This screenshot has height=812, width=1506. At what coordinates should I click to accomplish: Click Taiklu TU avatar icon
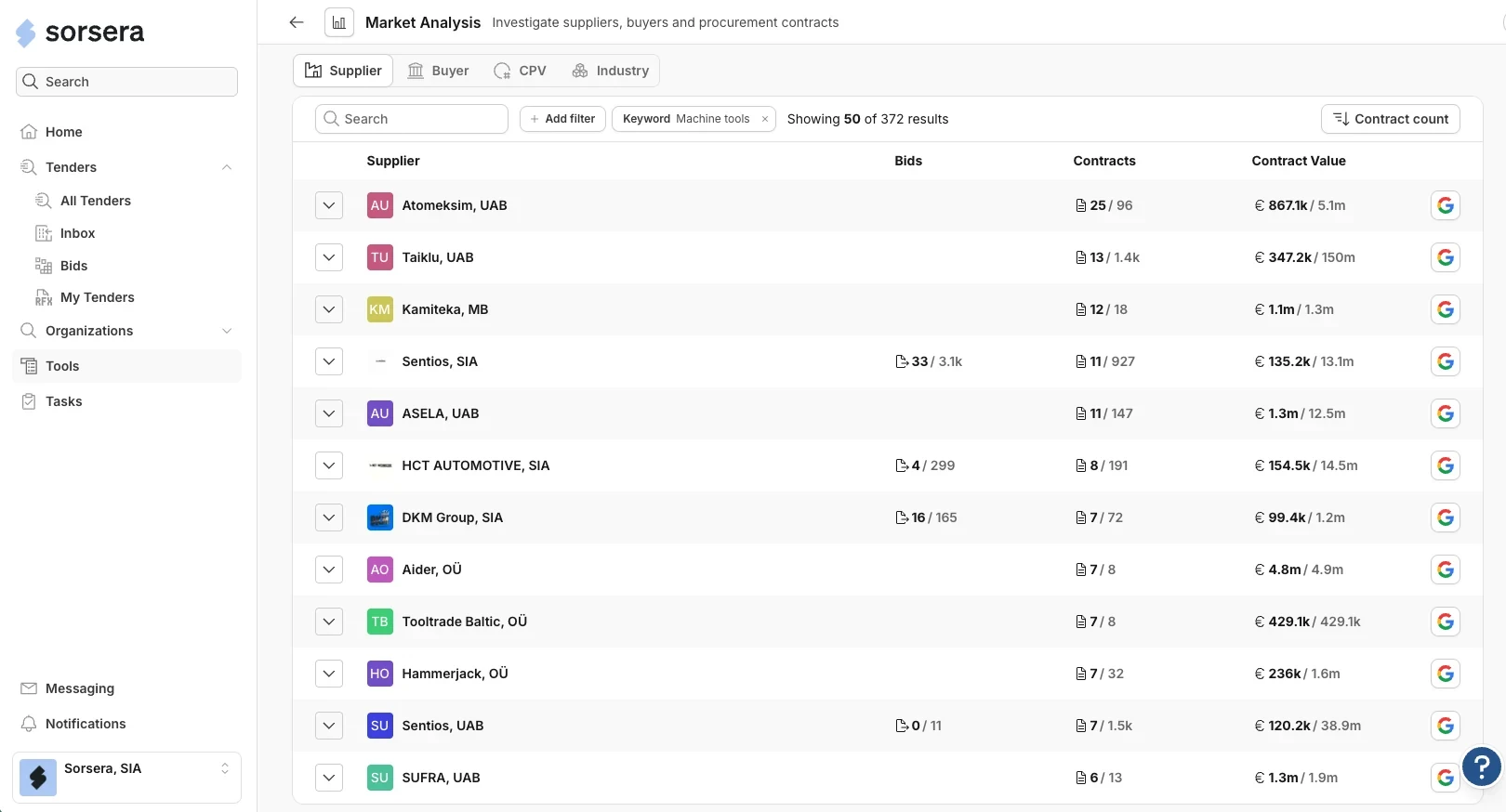click(x=379, y=257)
